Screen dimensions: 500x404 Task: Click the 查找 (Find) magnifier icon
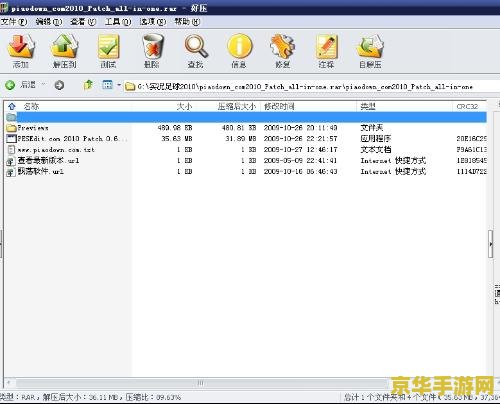point(196,47)
